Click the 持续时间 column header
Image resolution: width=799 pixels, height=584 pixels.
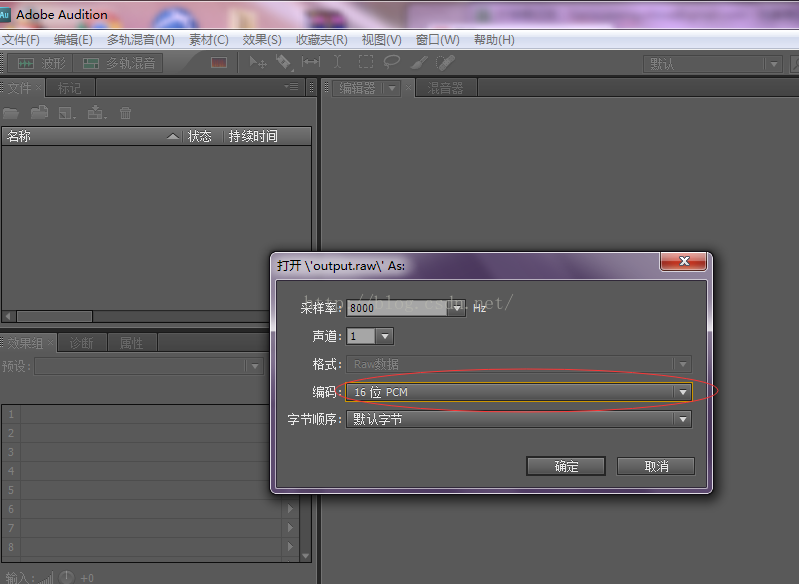point(267,136)
